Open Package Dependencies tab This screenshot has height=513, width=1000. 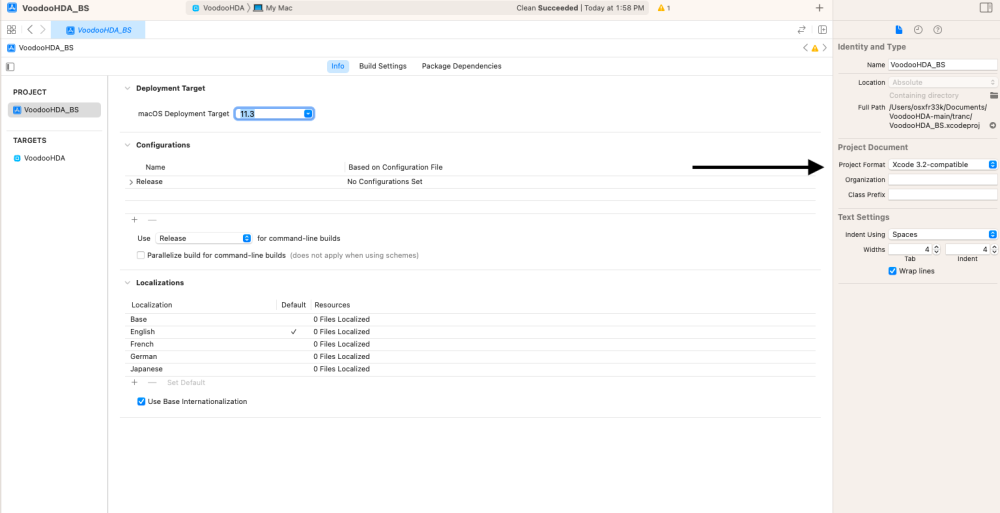462,66
